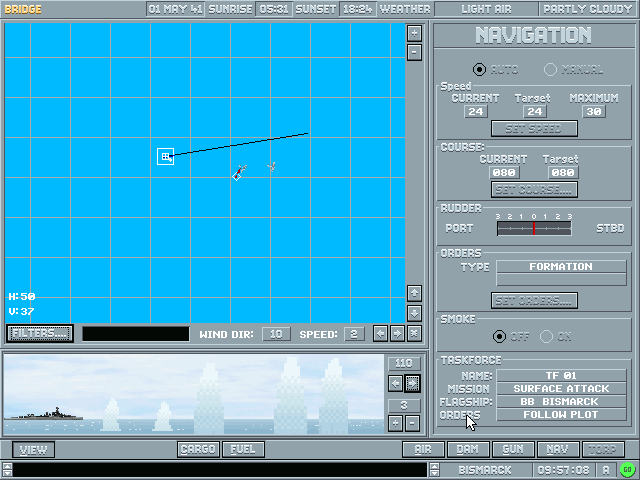Click the FOLLOW PLOT orders field
Viewport: 640px width, 480px height.
tap(561, 415)
